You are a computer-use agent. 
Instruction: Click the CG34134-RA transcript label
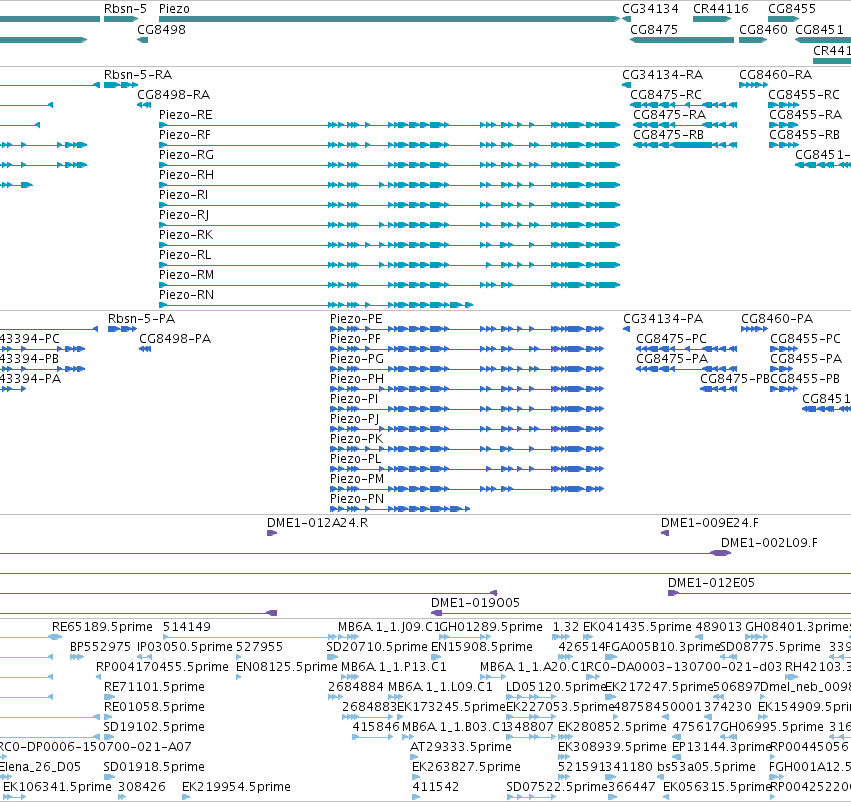click(x=662, y=74)
